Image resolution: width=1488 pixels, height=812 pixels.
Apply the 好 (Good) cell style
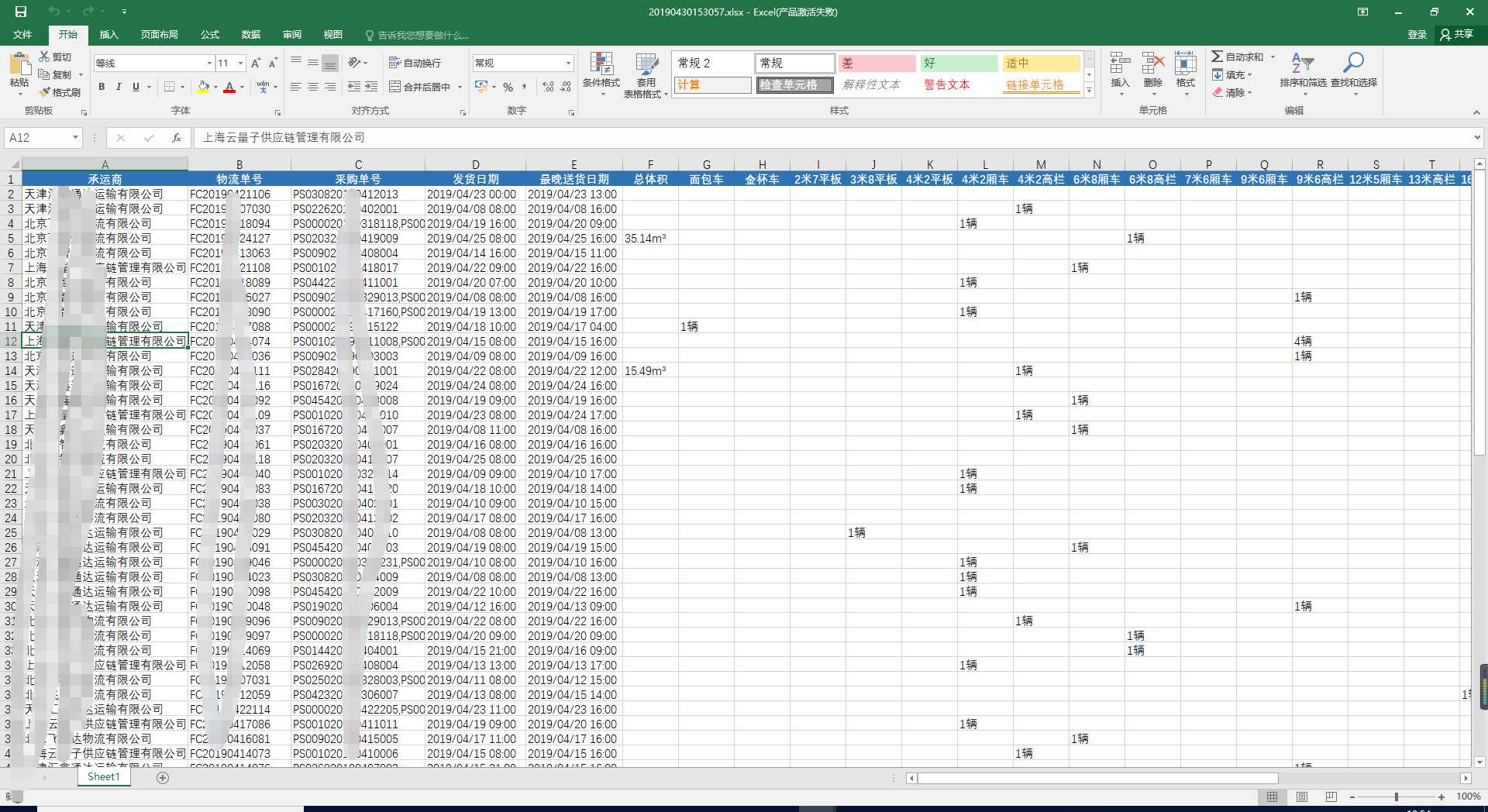coord(959,63)
